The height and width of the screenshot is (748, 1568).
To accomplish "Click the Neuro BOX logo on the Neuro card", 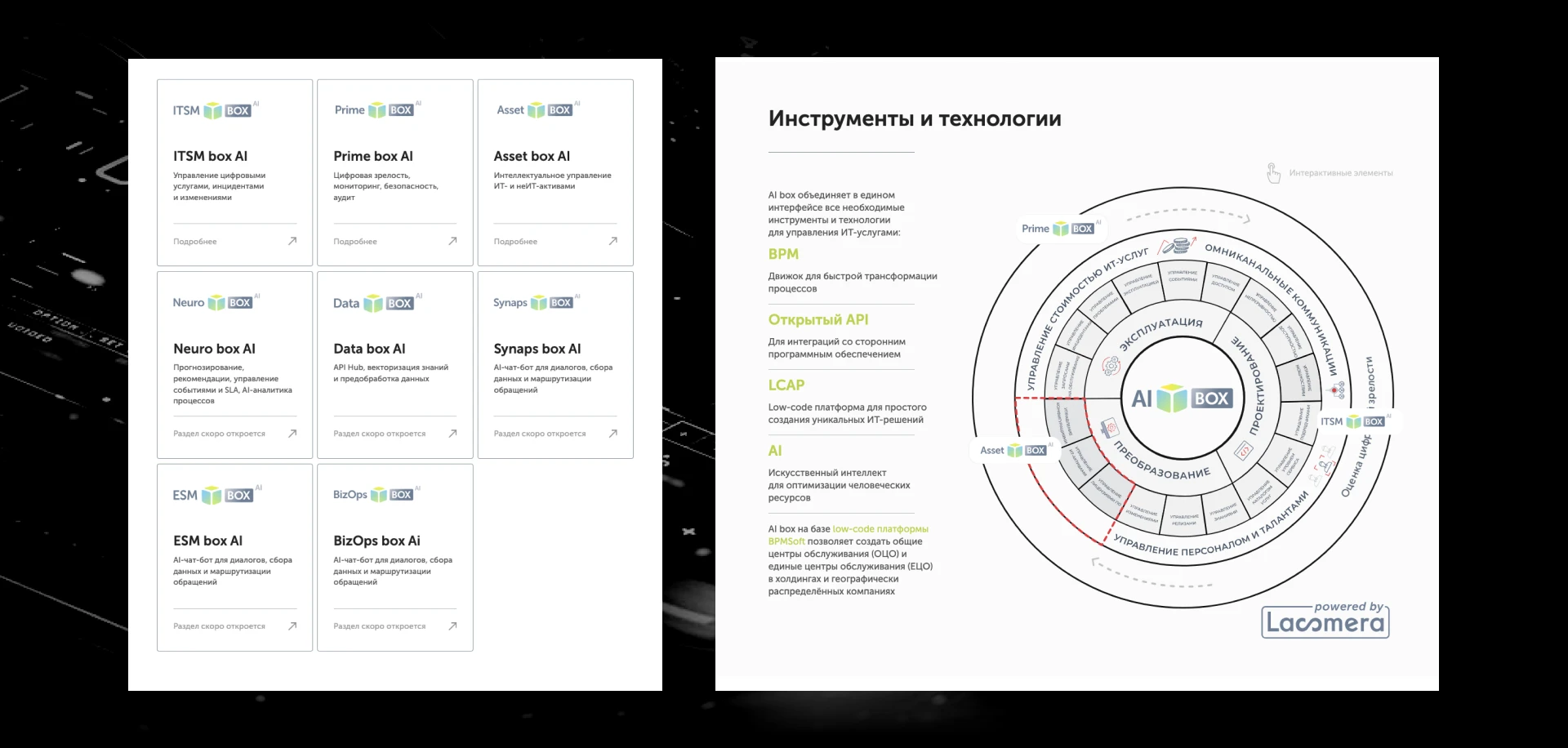I will coord(216,302).
